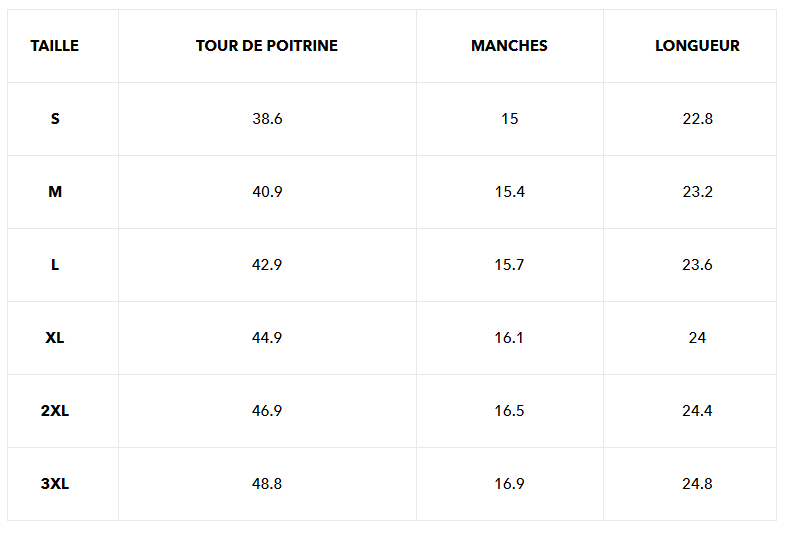This screenshot has width=786, height=543.
Task: Click the TAILLE column header
Action: 55,46
